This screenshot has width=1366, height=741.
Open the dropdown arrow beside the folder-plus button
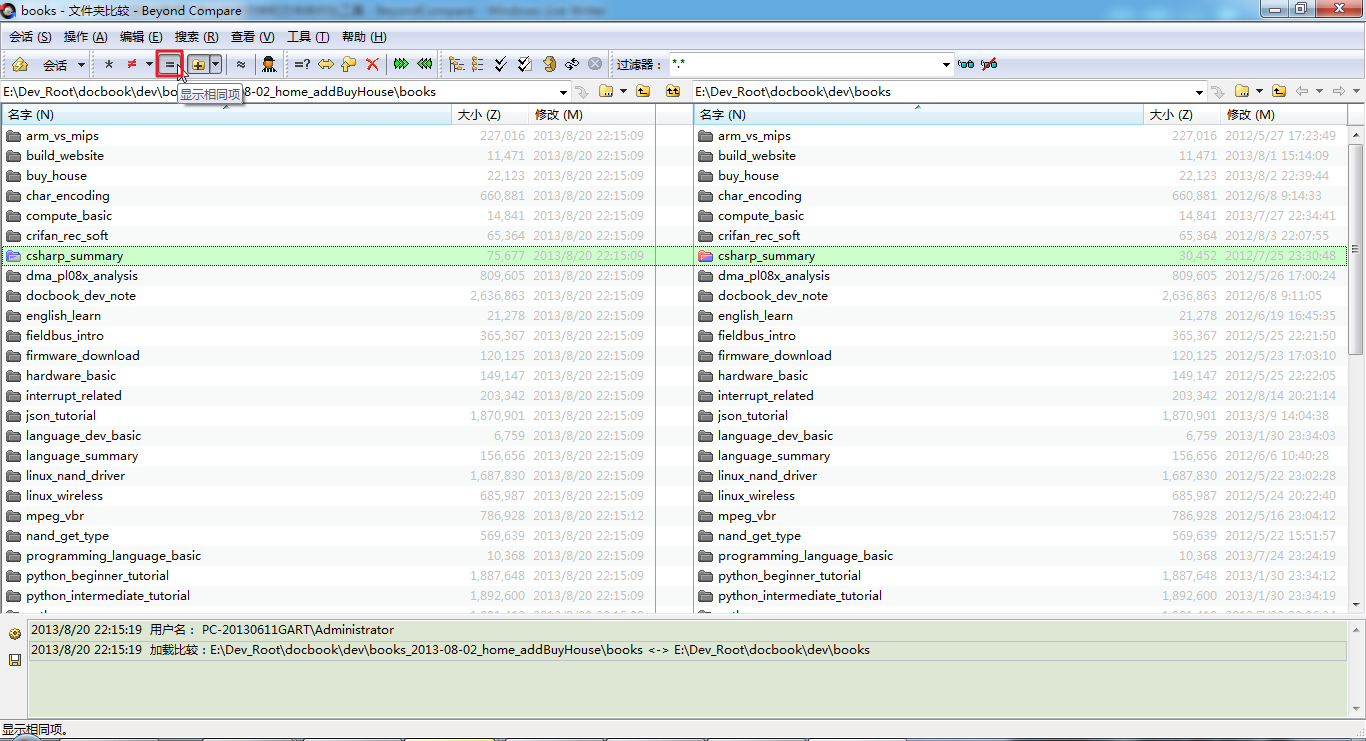(215, 65)
